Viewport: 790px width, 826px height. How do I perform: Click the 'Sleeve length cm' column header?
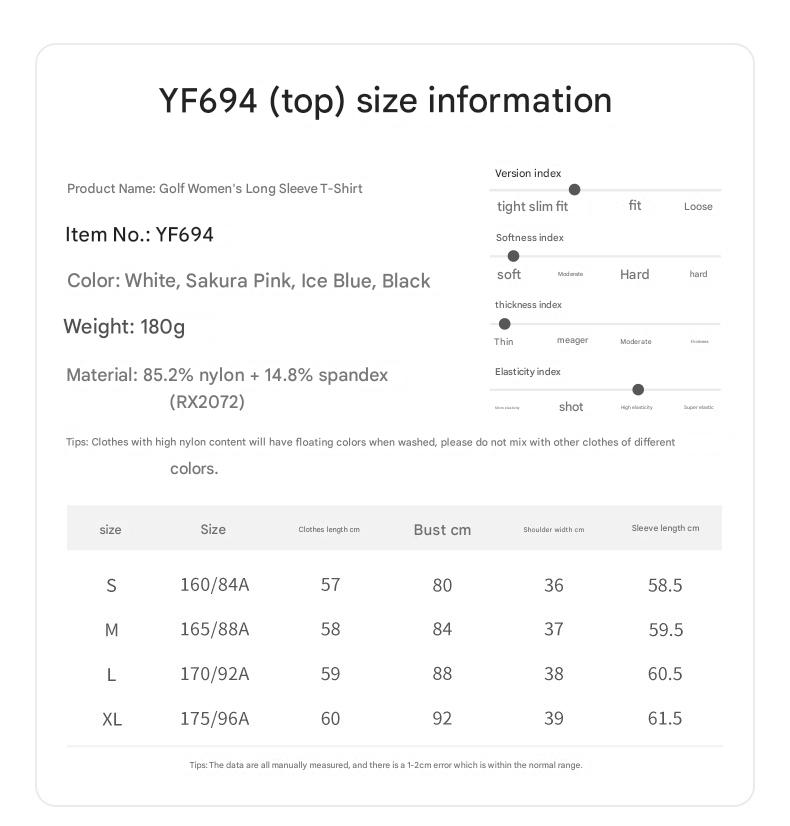click(665, 528)
